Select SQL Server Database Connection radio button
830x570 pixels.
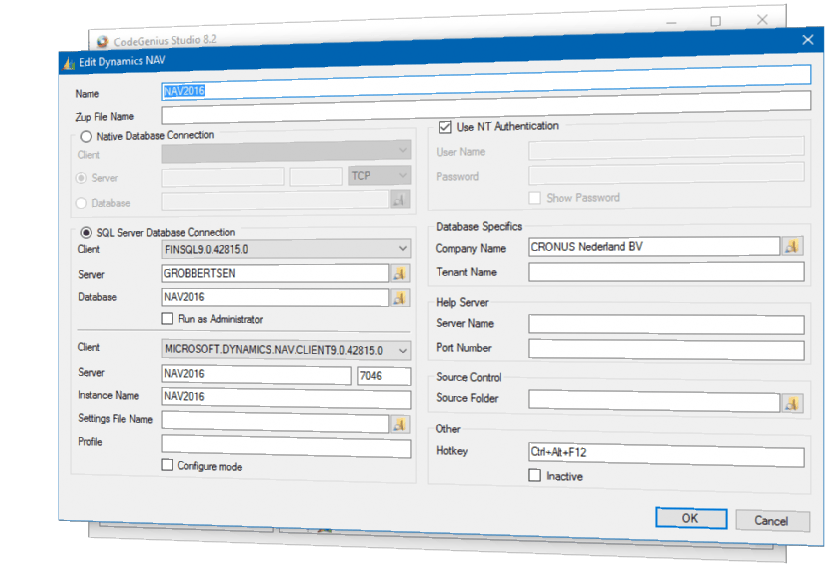(x=86, y=232)
